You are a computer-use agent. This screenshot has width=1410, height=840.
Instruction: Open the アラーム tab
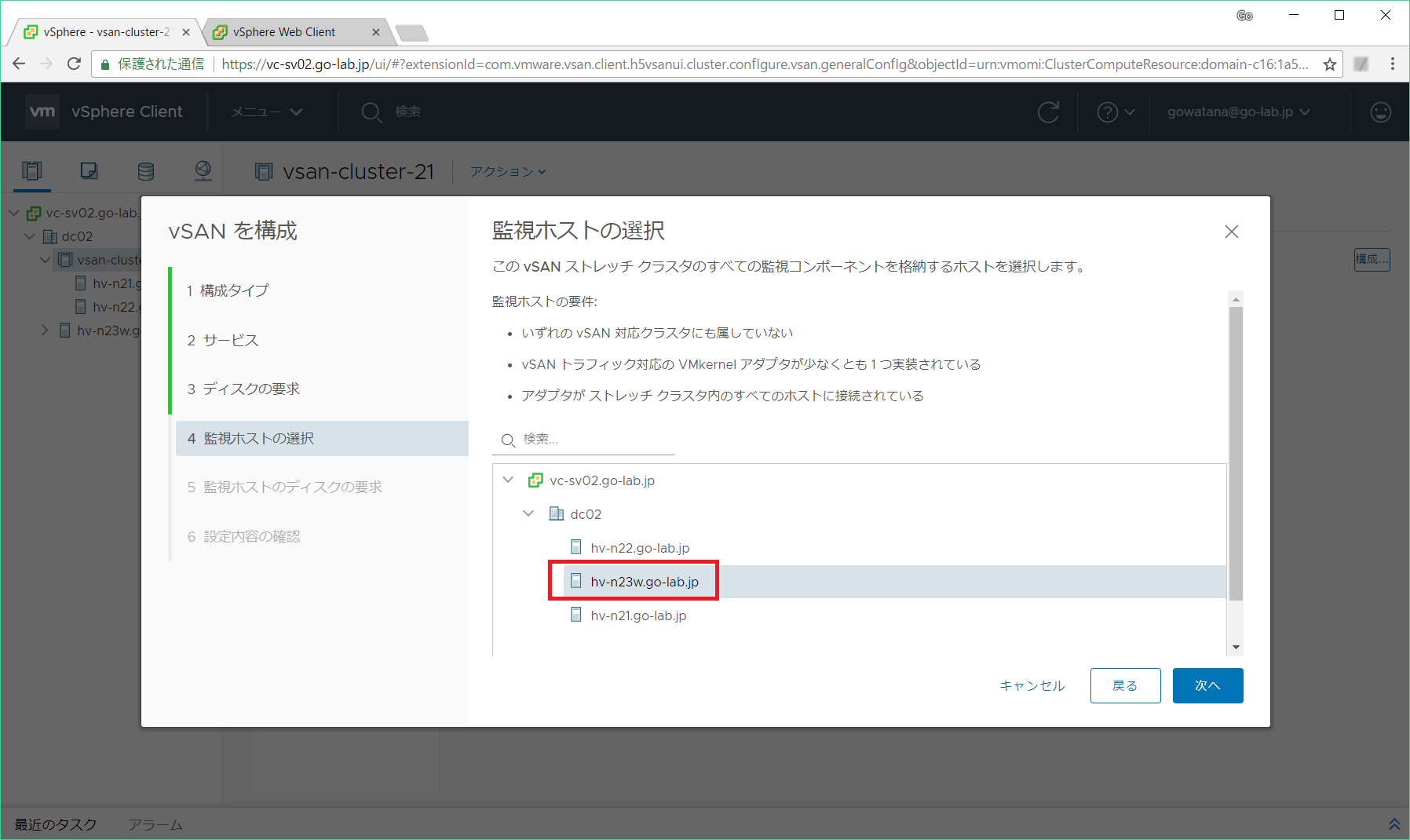[x=155, y=824]
